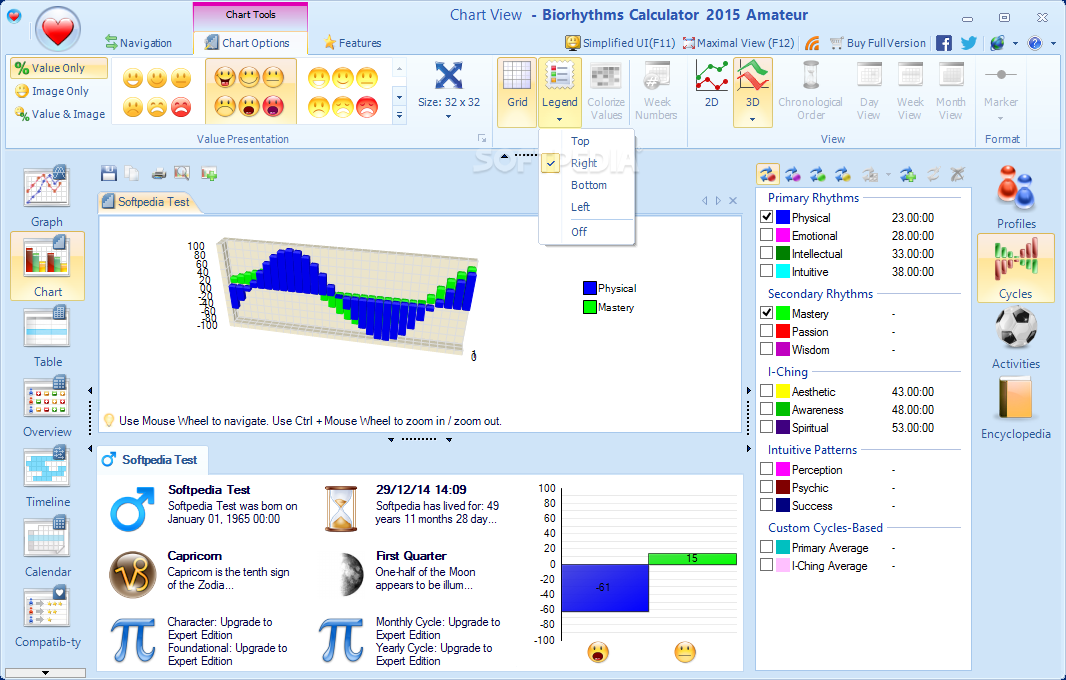Open the Graph view in sidebar
This screenshot has width=1066, height=680.
(x=47, y=195)
